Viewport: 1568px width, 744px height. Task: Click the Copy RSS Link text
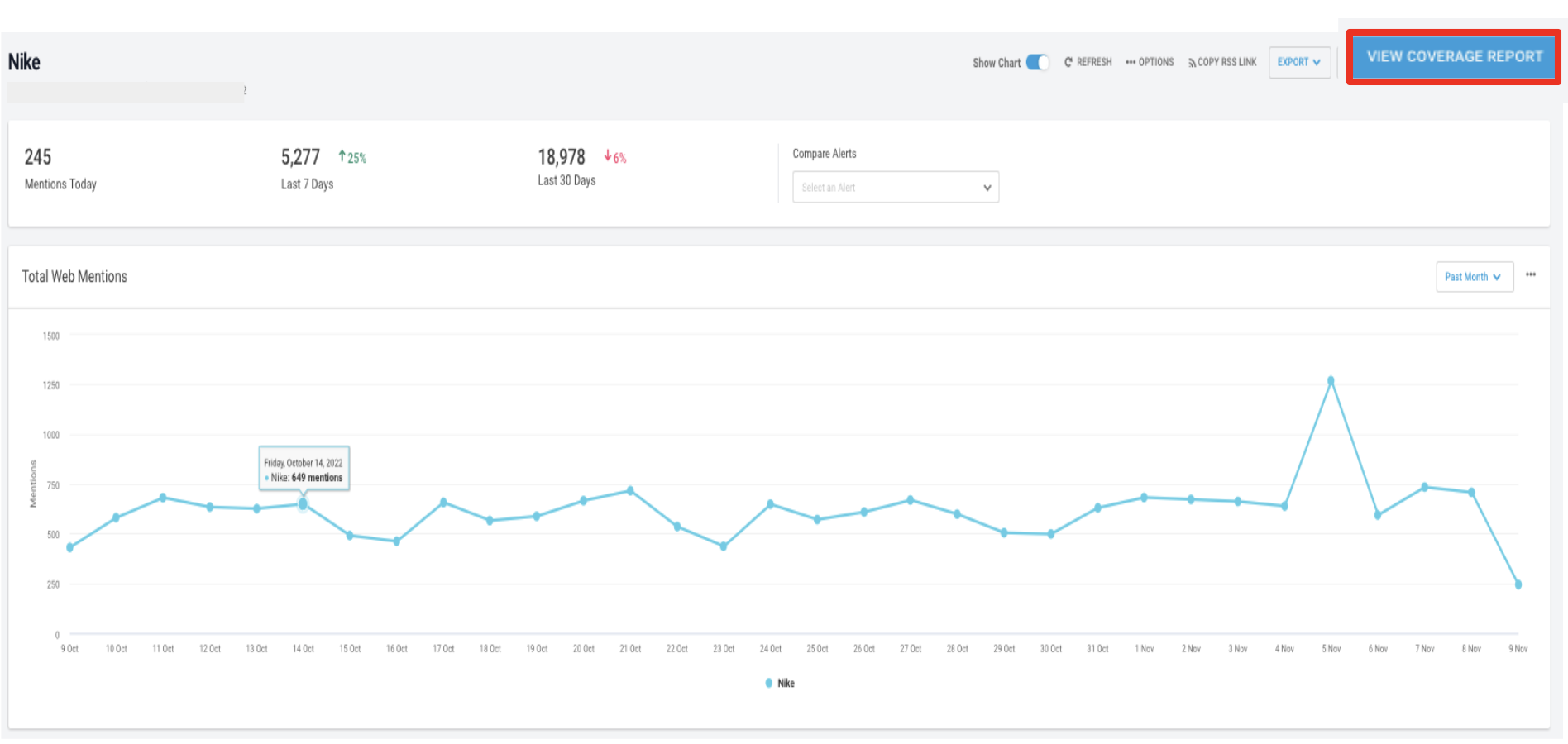[x=1227, y=61]
